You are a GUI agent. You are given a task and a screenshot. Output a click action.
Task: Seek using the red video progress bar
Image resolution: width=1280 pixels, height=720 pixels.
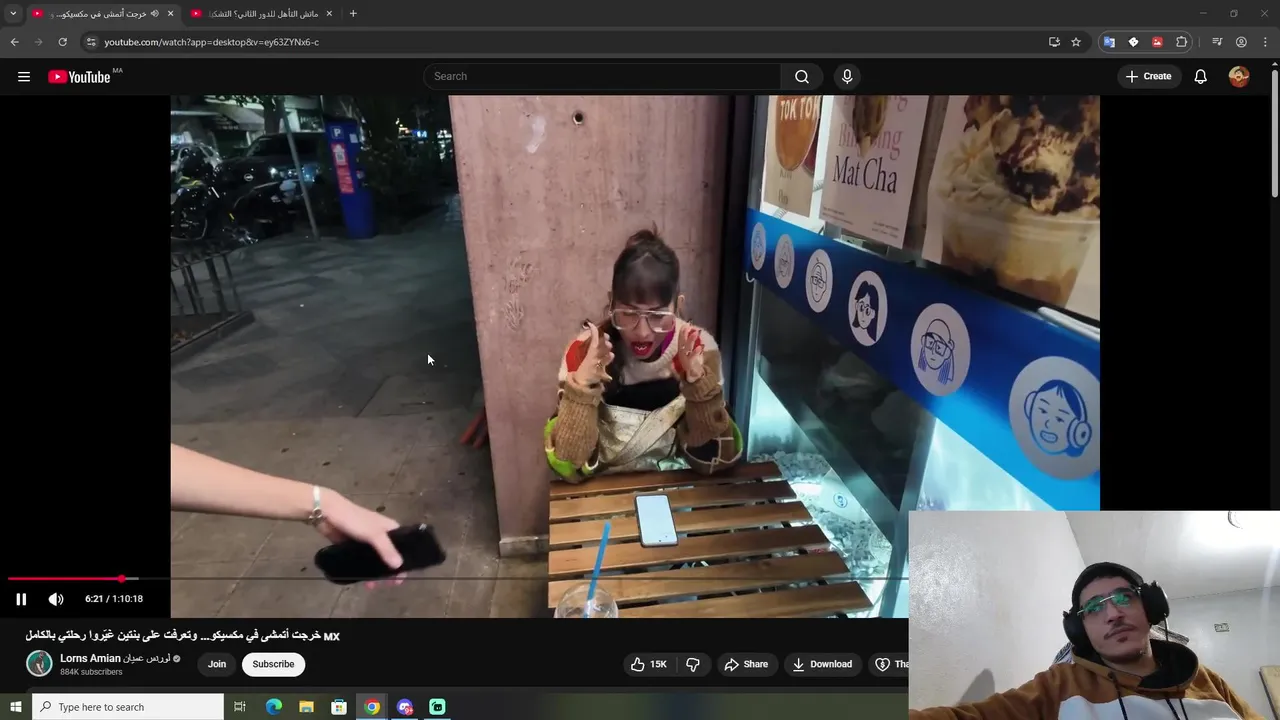click(x=64, y=579)
